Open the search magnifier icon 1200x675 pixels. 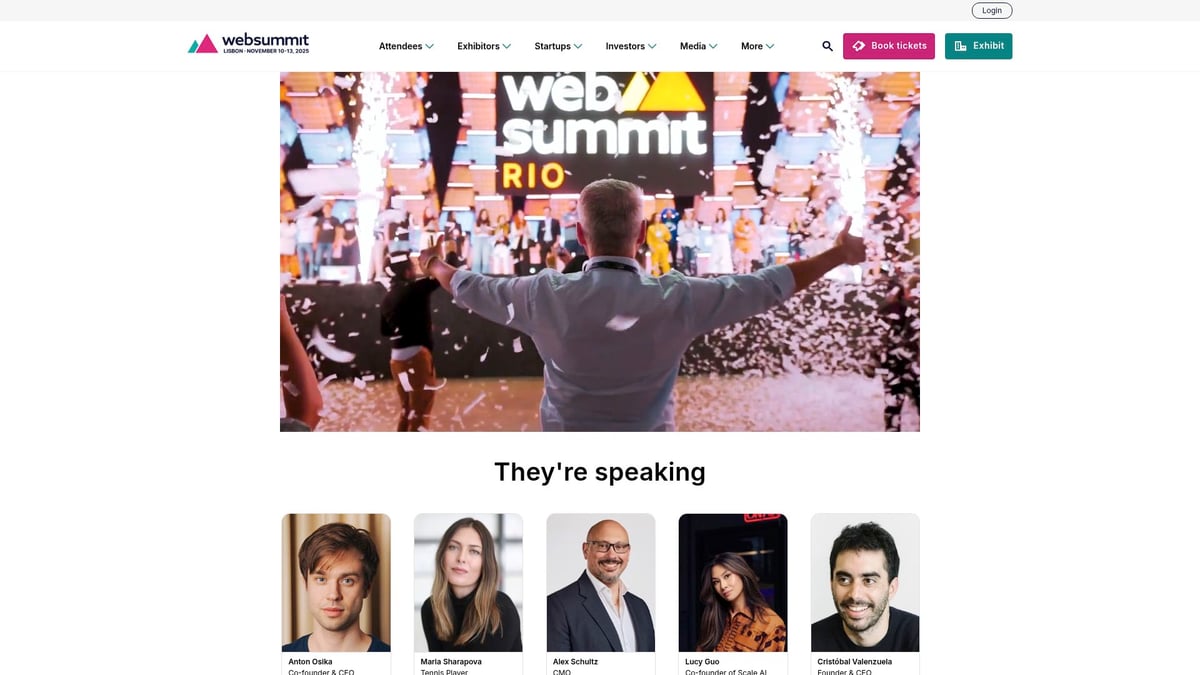tap(827, 46)
